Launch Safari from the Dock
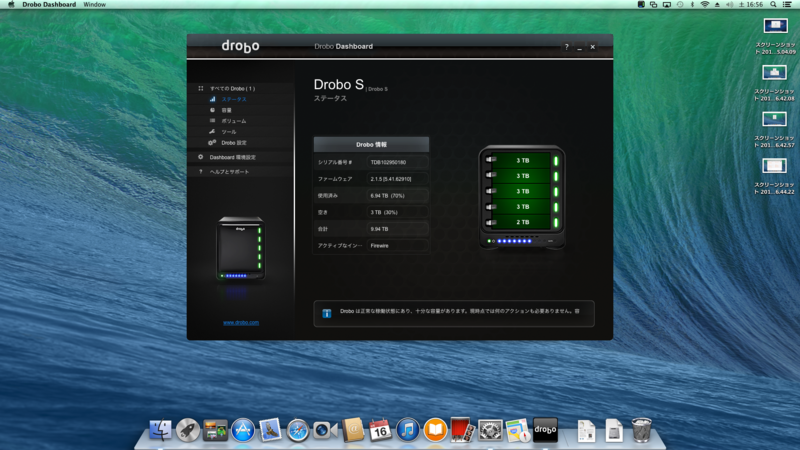This screenshot has height=450, width=800. coord(297,431)
